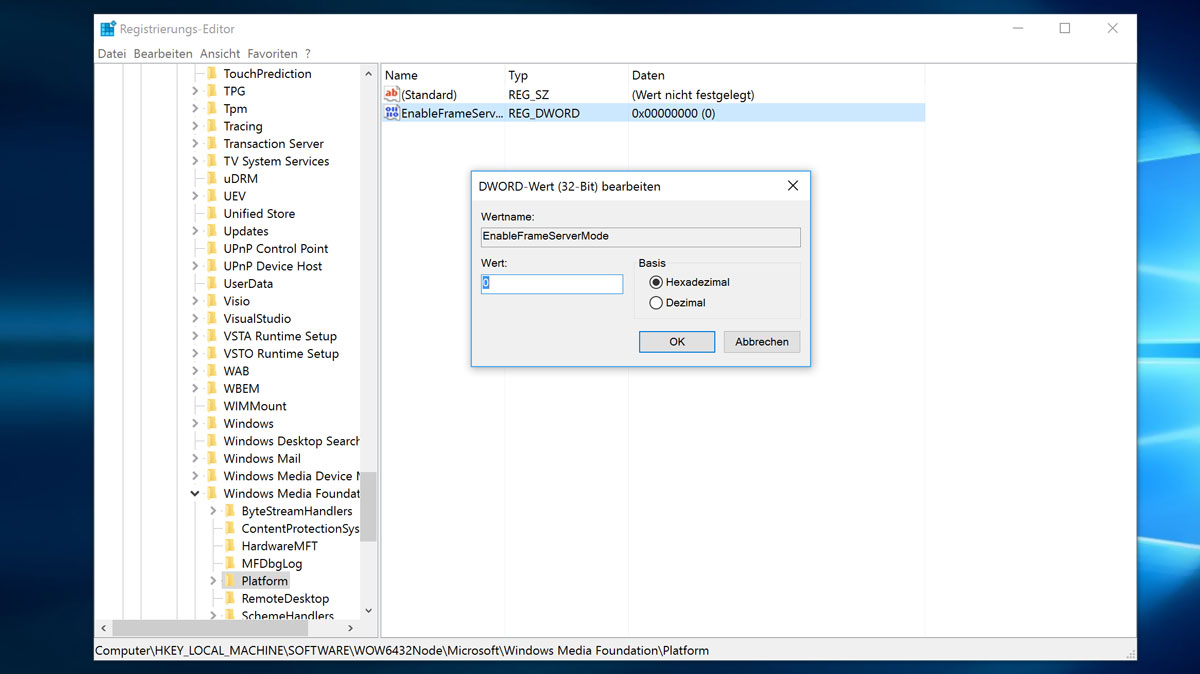The width and height of the screenshot is (1200, 674).
Task: Collapse the Windows Media Foundation key
Action: tap(195, 494)
